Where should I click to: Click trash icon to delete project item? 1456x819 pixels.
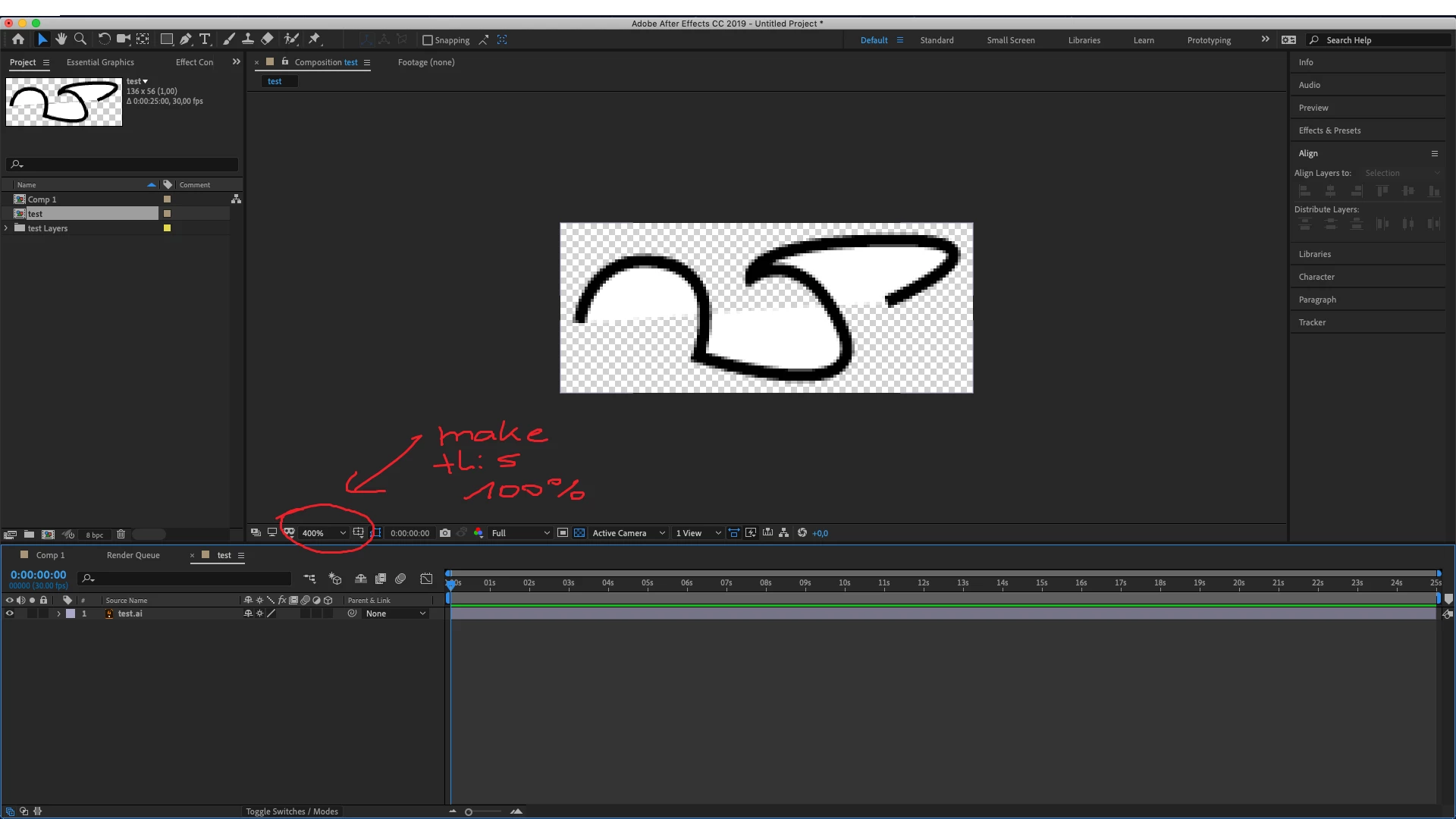click(121, 535)
